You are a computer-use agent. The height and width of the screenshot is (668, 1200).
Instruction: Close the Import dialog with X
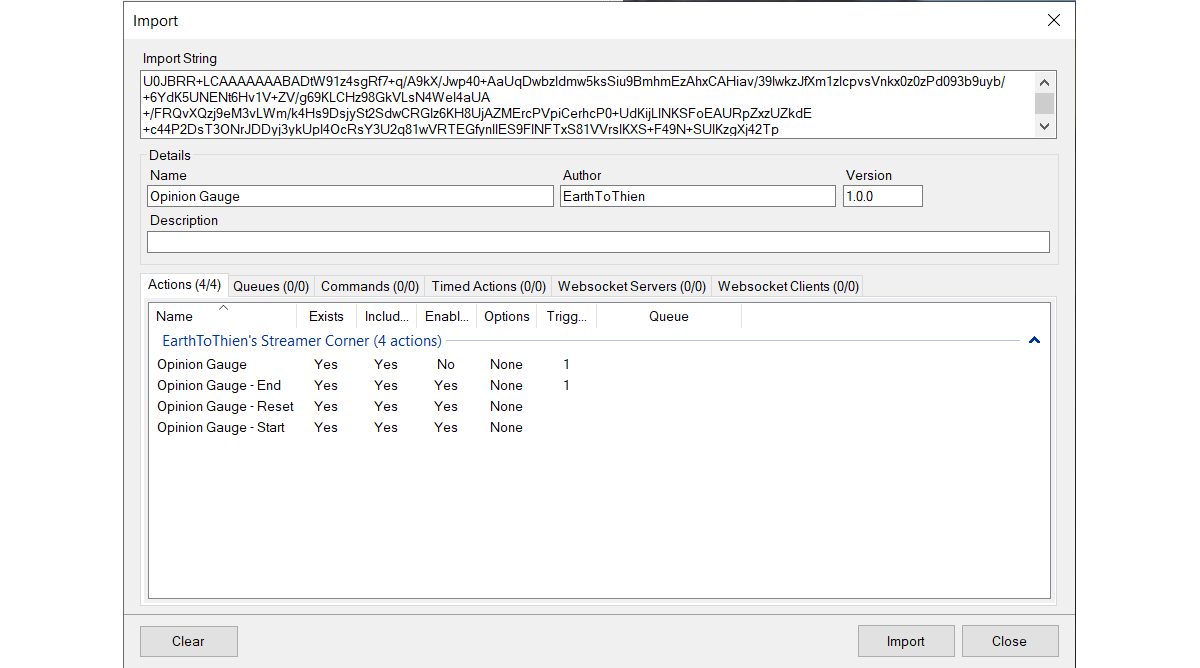(x=1053, y=20)
